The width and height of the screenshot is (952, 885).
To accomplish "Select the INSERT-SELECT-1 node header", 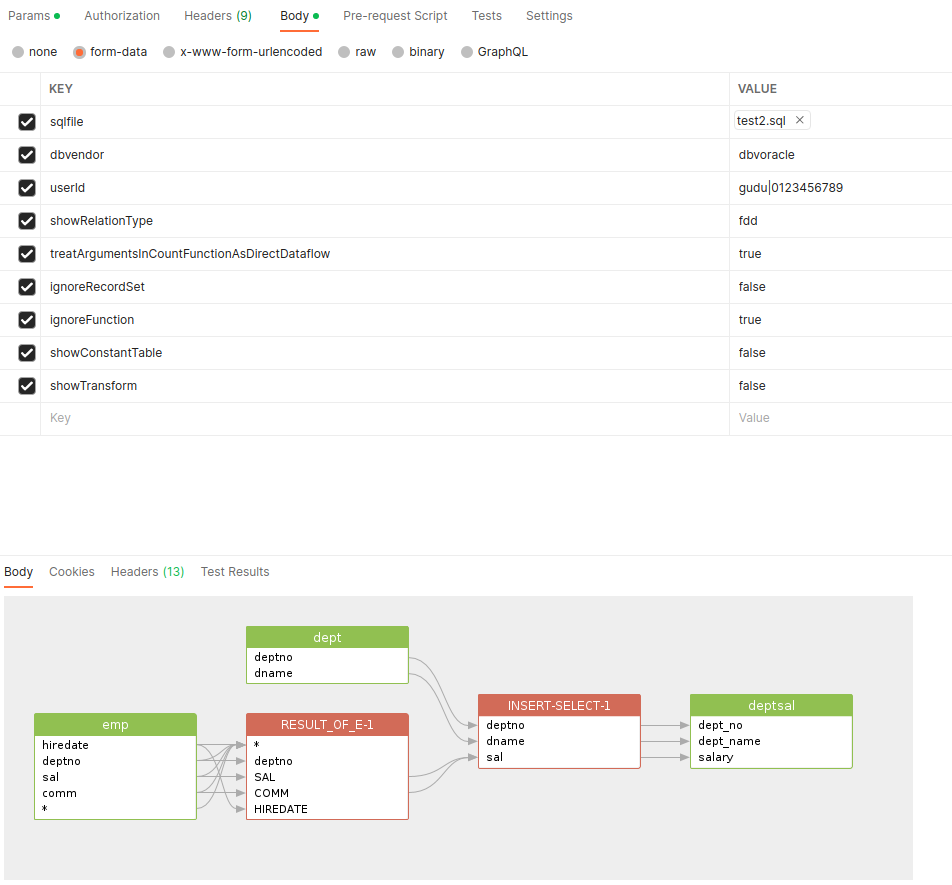I will click(559, 705).
